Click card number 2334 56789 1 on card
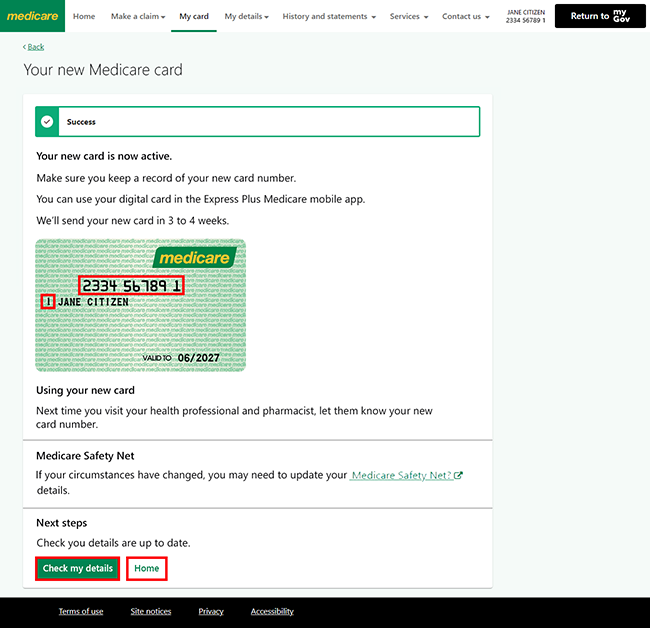The width and height of the screenshot is (650, 628). click(131, 286)
